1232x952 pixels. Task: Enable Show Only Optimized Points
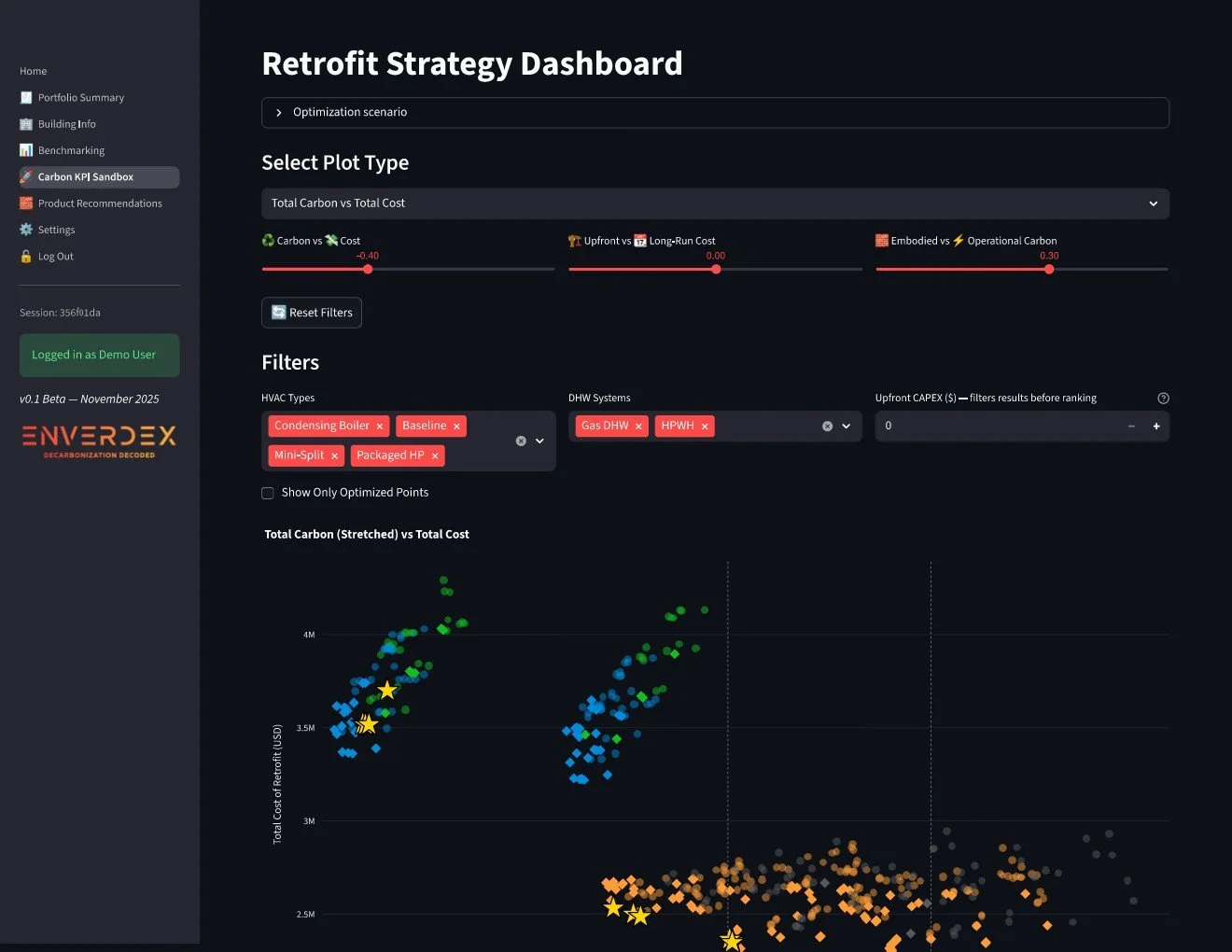point(268,493)
